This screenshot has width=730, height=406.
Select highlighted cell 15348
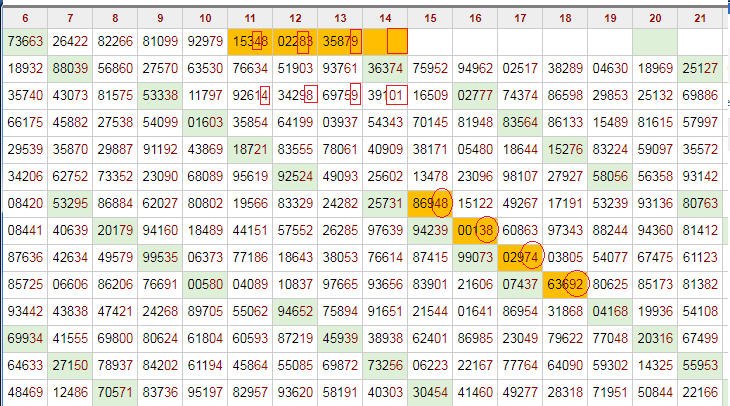[250, 42]
